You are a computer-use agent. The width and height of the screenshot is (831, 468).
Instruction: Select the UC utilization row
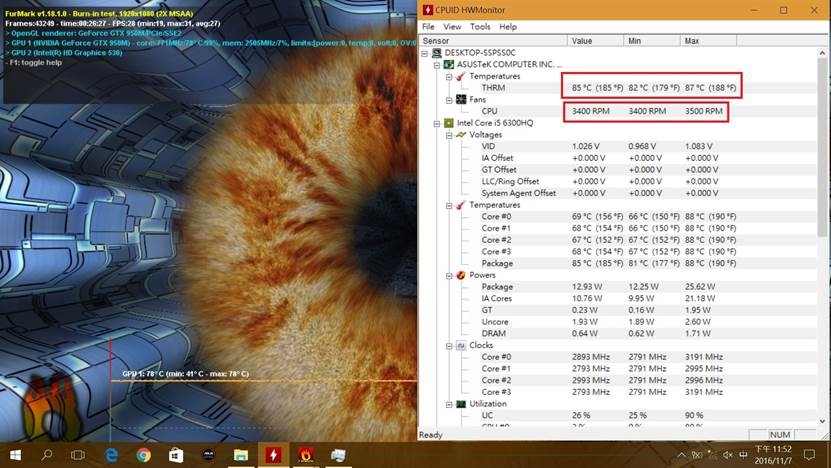coord(618,416)
